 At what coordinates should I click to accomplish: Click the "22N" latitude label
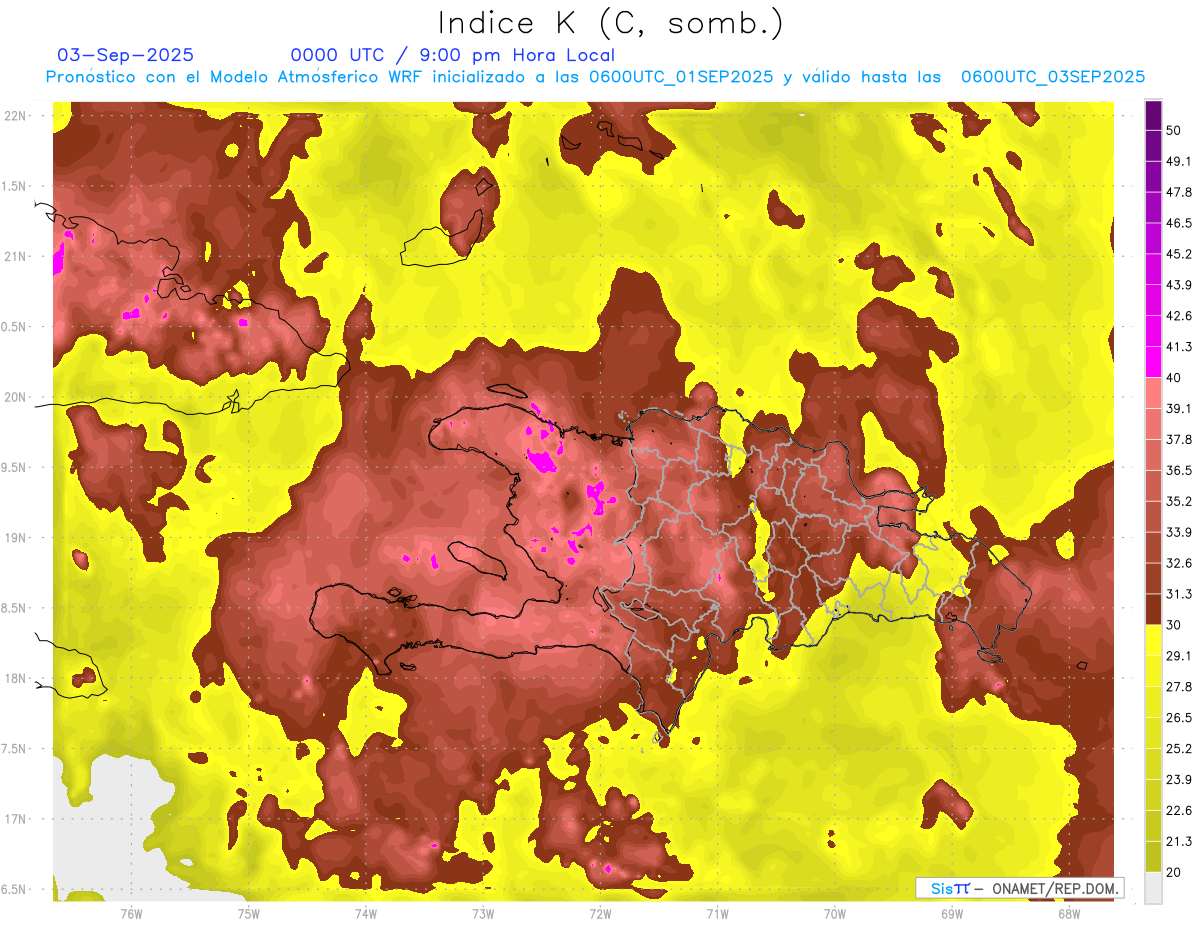pos(16,116)
